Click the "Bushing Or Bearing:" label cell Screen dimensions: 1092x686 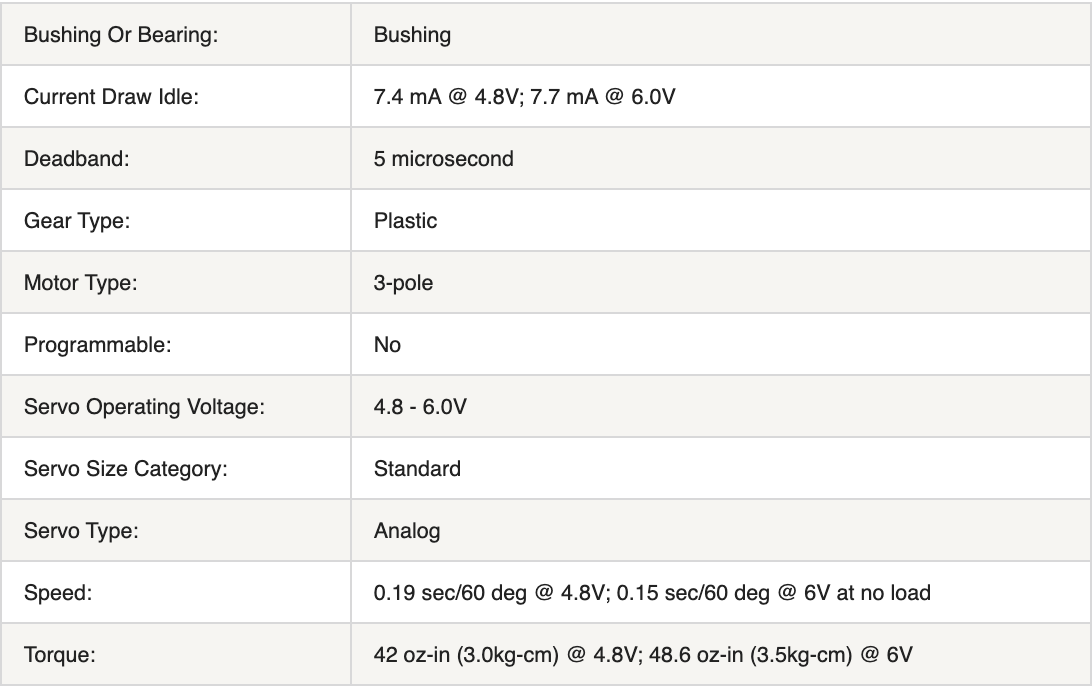pos(121,35)
